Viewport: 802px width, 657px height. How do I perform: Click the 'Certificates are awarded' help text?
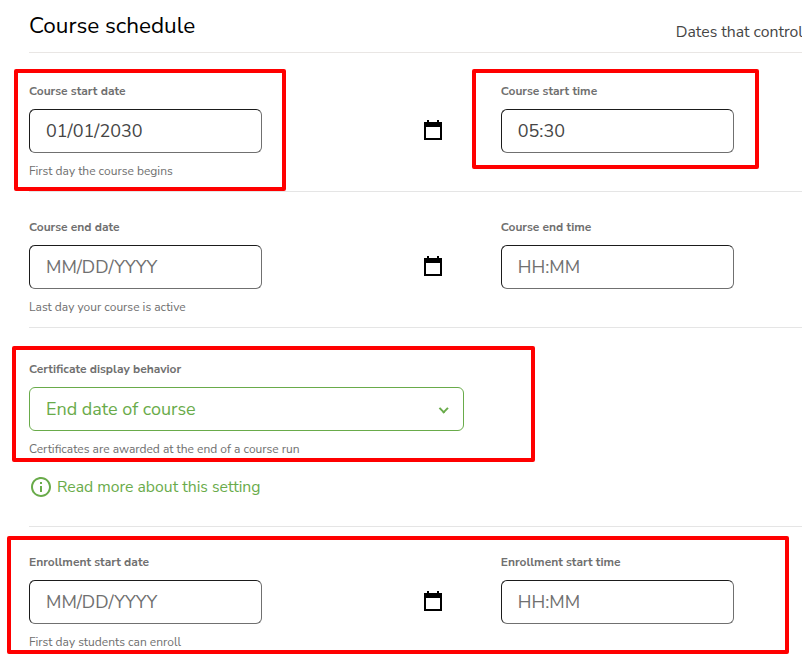click(x=164, y=449)
